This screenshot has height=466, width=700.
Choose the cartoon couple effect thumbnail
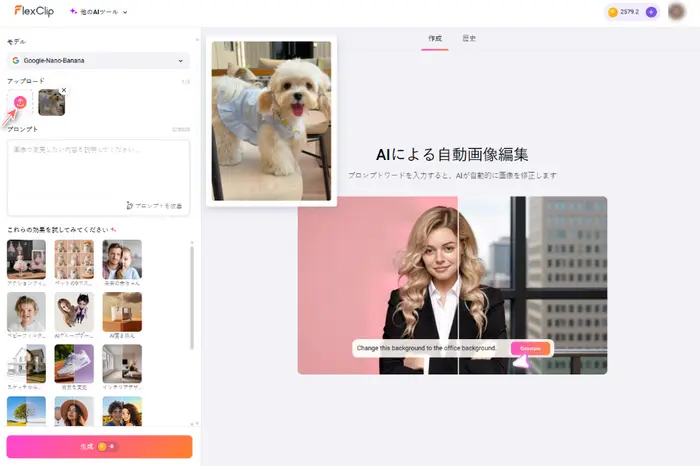pos(122,411)
